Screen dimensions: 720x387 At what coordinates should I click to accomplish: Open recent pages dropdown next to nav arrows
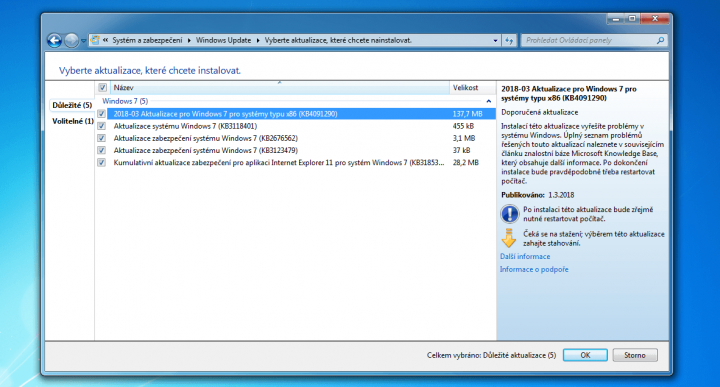coord(84,41)
